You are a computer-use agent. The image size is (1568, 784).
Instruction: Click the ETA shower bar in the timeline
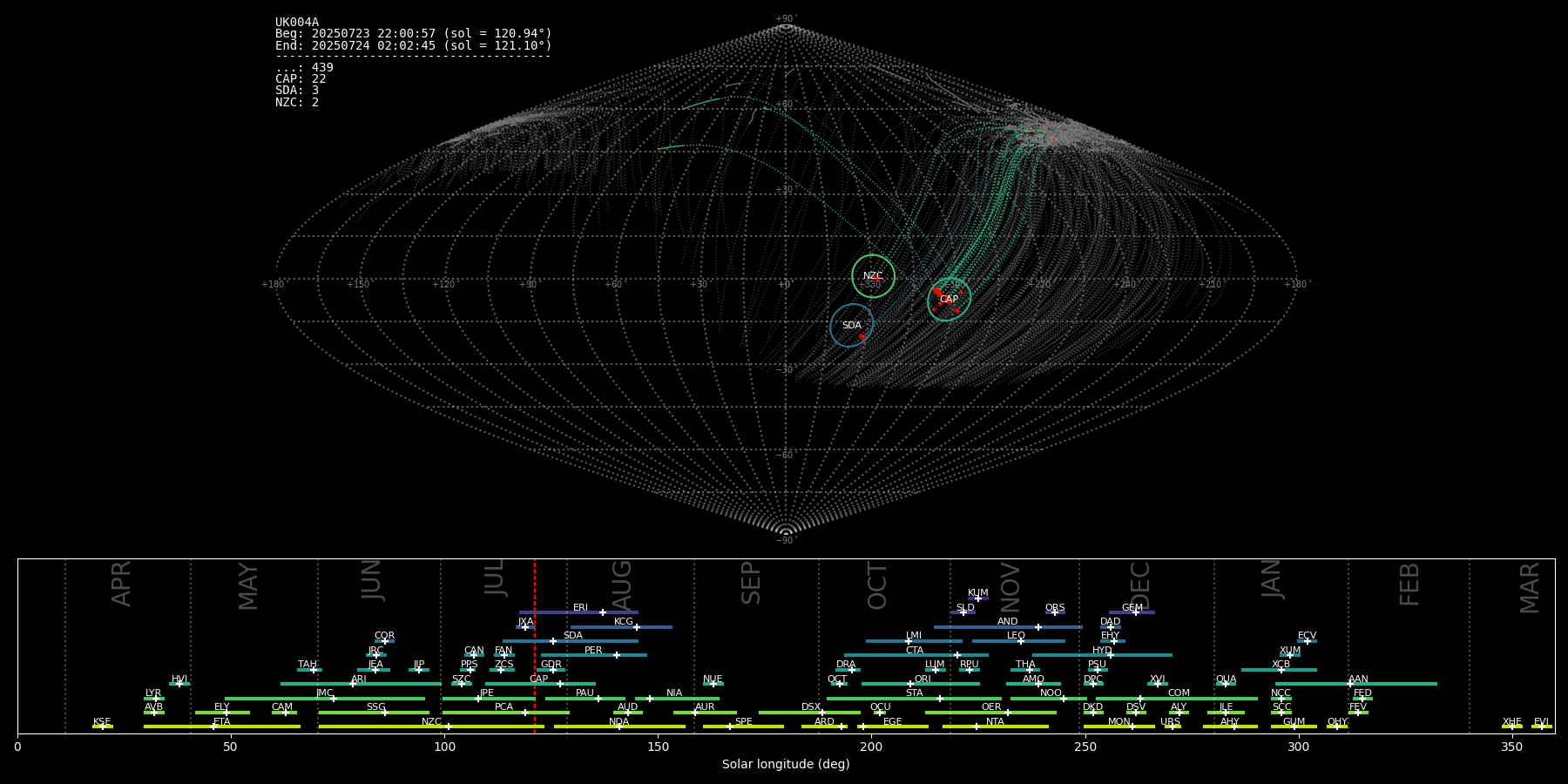(222, 727)
